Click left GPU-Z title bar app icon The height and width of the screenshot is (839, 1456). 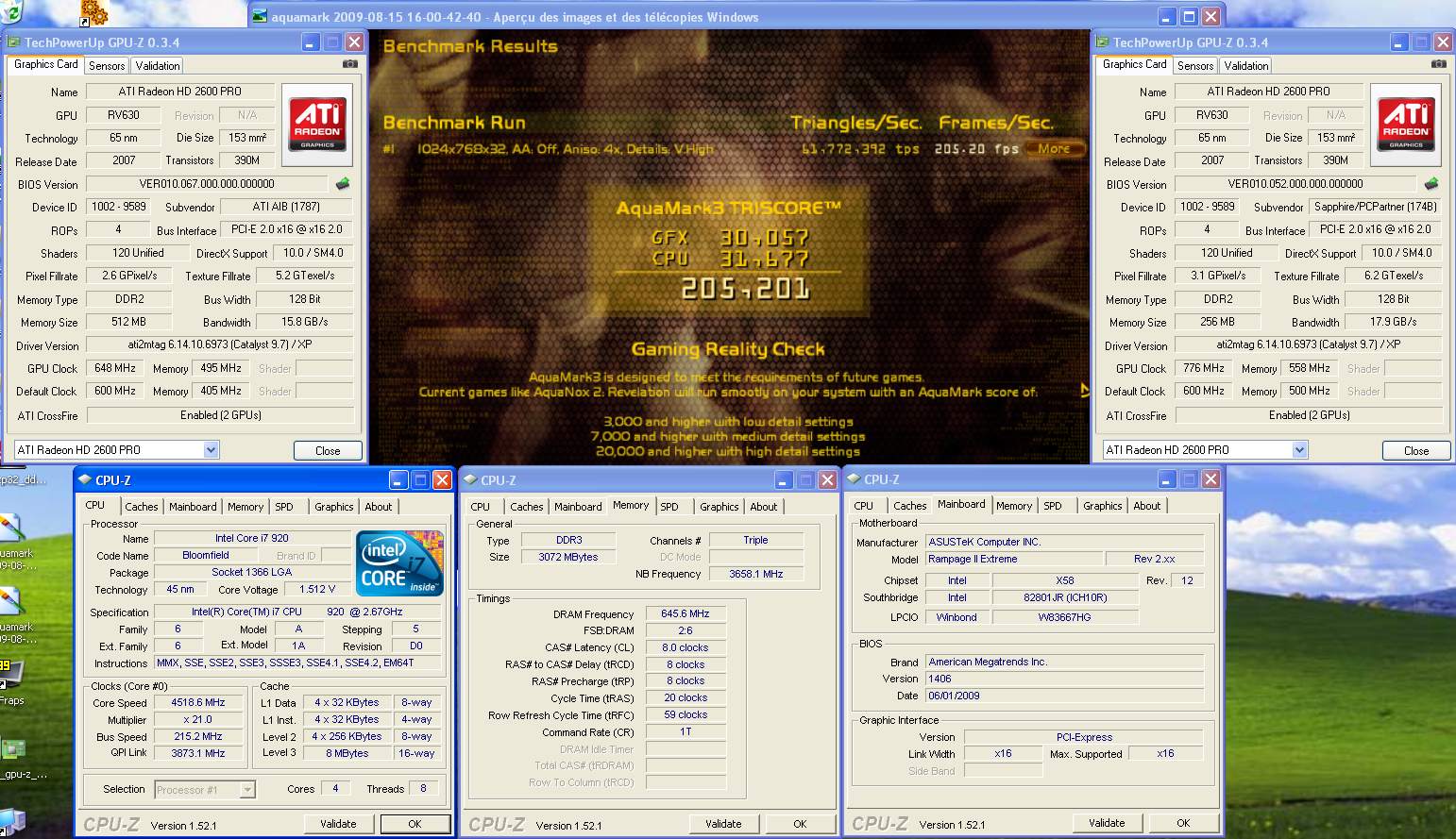pos(14,42)
